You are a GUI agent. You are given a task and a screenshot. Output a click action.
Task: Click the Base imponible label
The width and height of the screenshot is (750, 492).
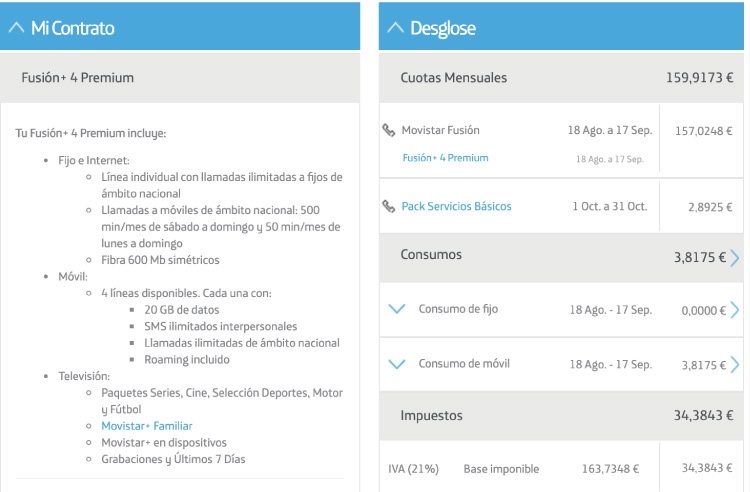[x=501, y=469]
